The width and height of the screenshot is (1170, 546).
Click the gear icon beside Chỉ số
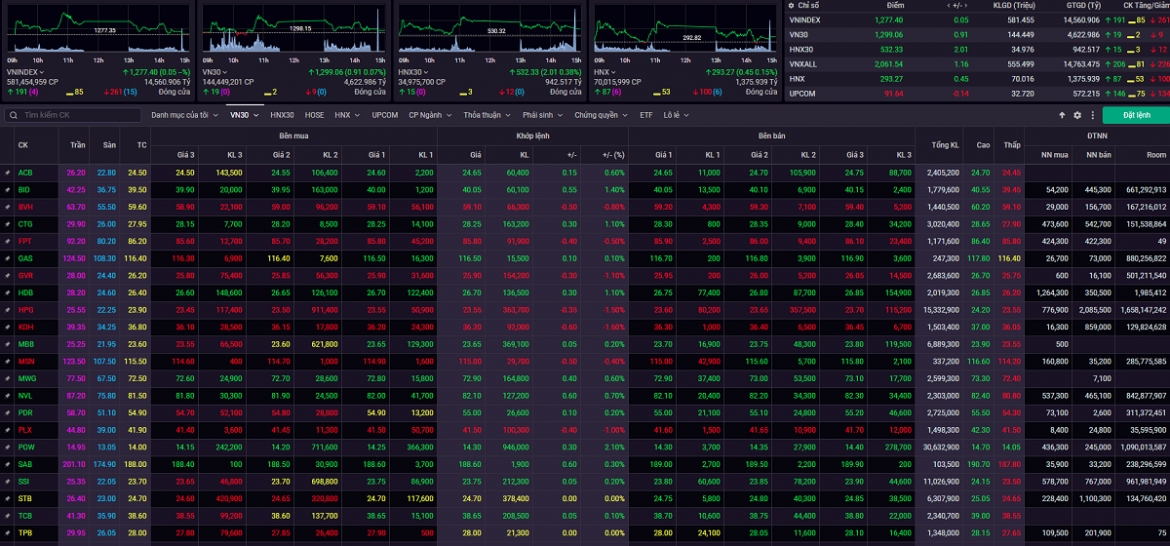[x=792, y=5]
